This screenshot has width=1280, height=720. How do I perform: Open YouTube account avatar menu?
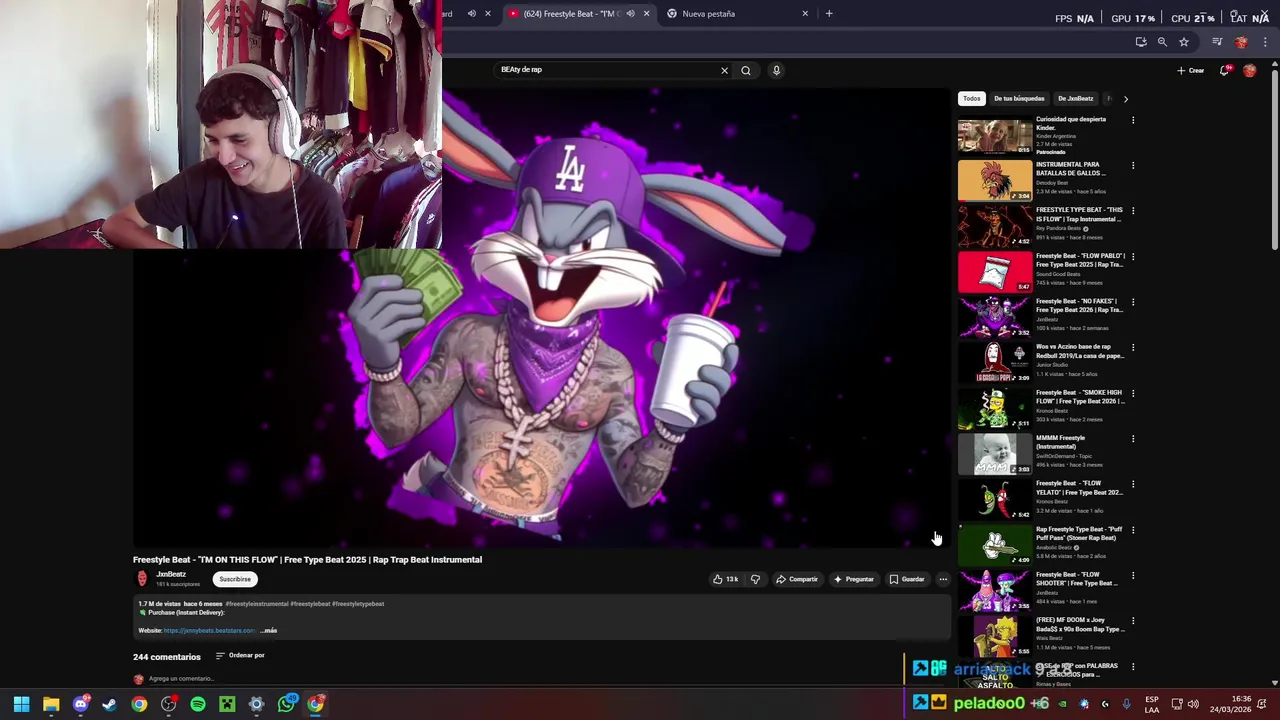click(x=1249, y=70)
